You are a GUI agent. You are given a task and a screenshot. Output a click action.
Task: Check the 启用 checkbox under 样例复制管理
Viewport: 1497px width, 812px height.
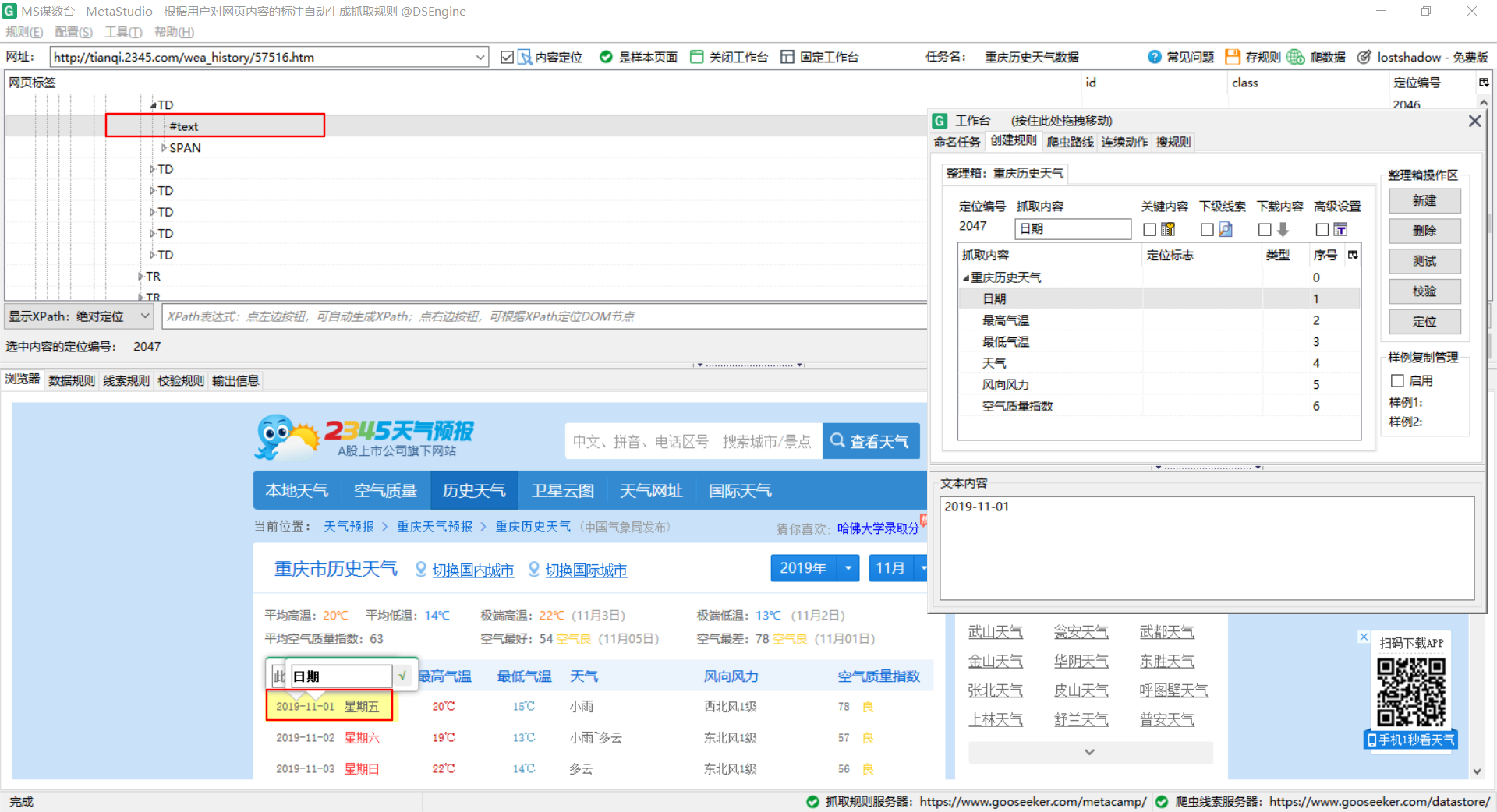point(1398,380)
